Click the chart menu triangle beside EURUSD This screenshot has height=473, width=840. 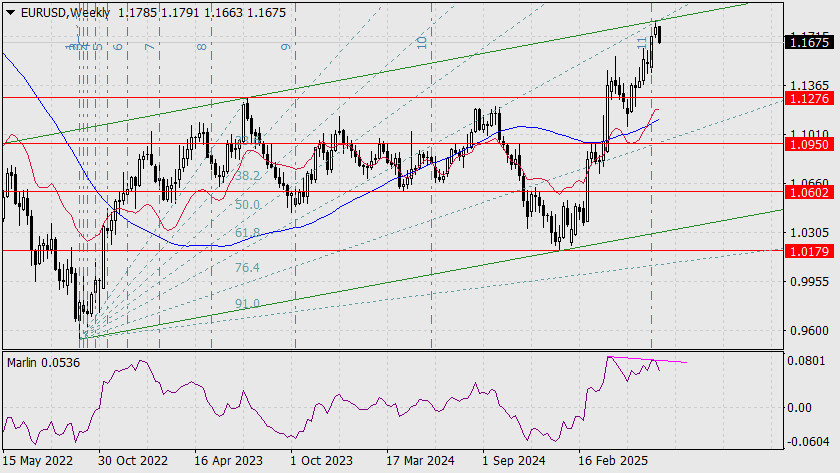[10, 12]
